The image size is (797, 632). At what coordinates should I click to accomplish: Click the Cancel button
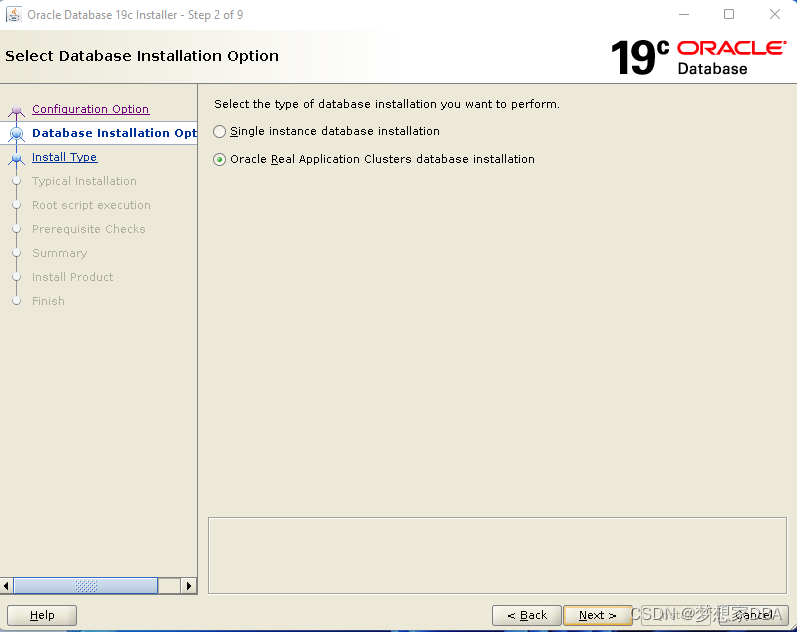[x=754, y=615]
